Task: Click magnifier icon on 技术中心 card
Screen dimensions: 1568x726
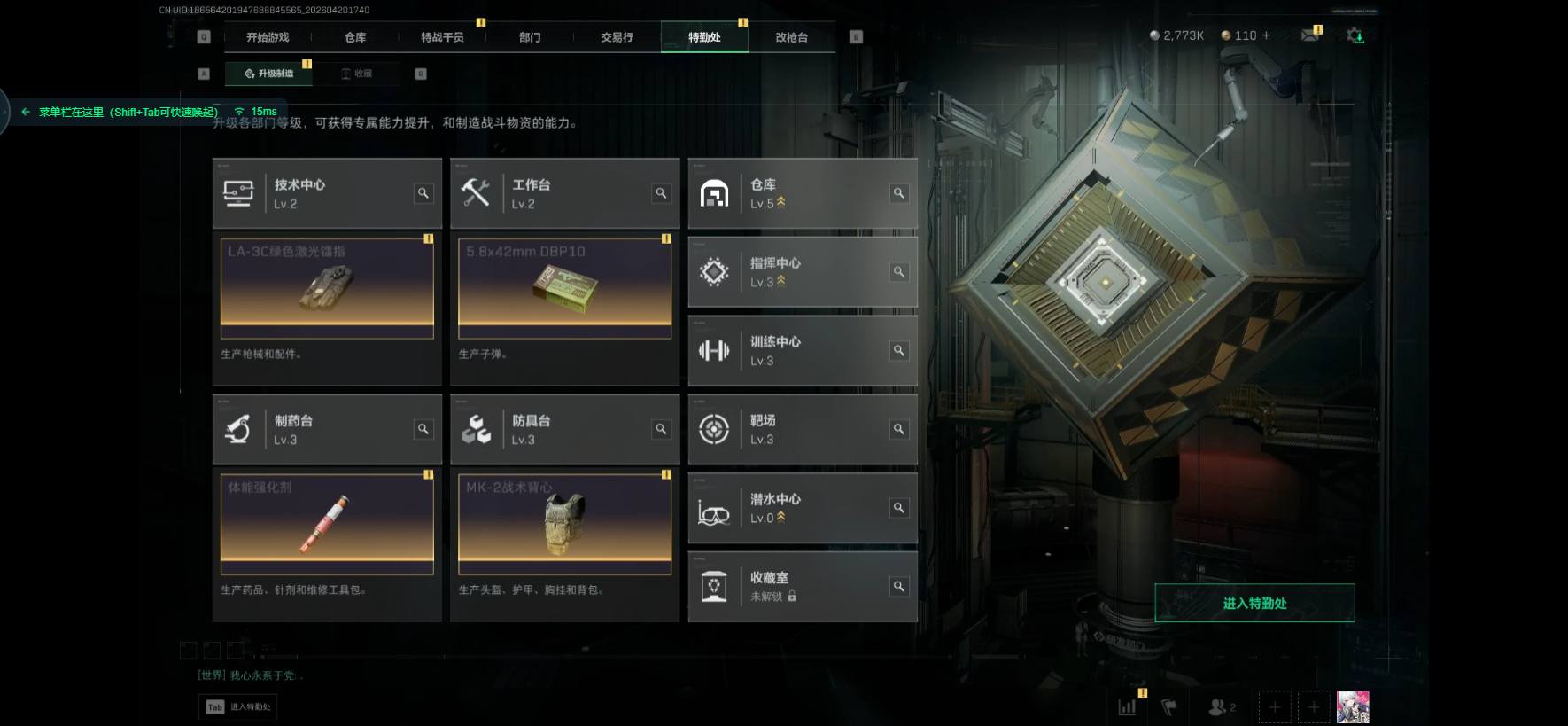Action: 423,193
